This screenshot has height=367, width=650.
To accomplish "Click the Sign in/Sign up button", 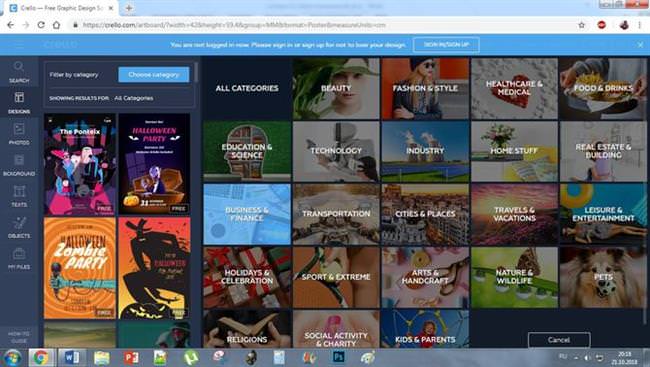I will tap(446, 44).
